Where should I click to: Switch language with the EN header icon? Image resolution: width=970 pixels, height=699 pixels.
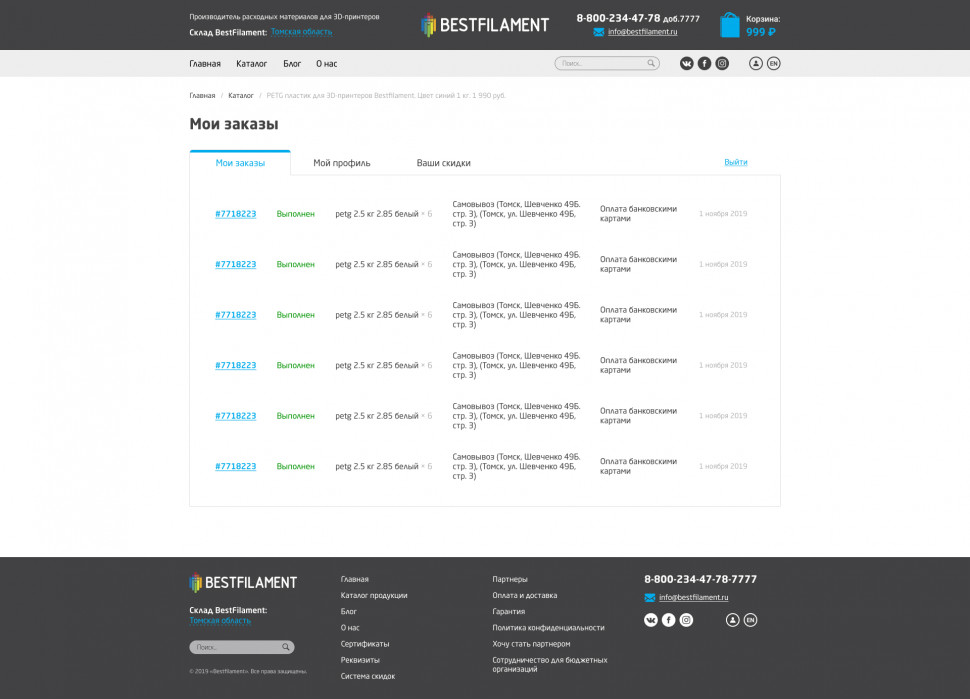[x=773, y=63]
